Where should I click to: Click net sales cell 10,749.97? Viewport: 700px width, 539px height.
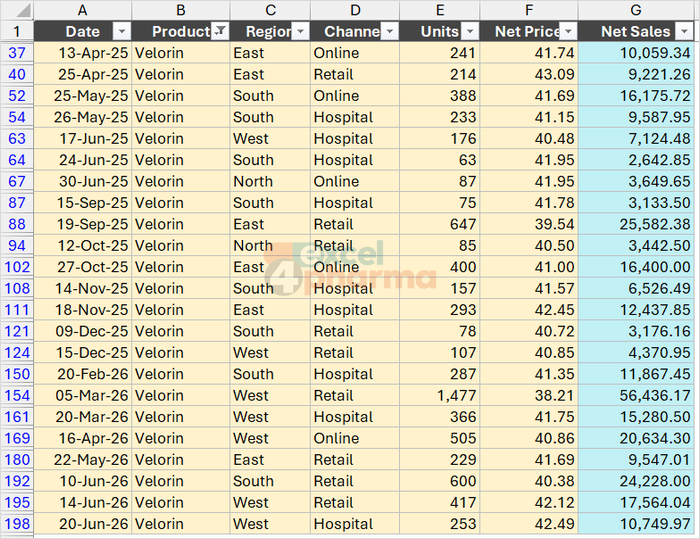(636, 524)
